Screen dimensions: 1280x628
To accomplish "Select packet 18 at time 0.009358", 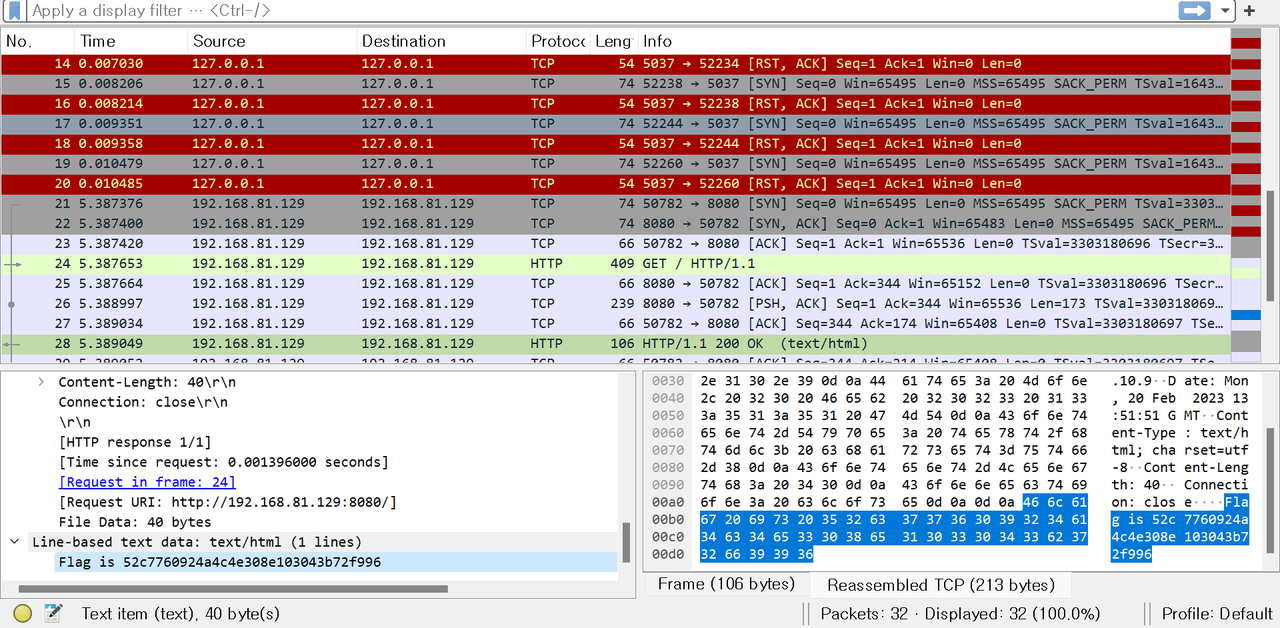I will [614, 144].
